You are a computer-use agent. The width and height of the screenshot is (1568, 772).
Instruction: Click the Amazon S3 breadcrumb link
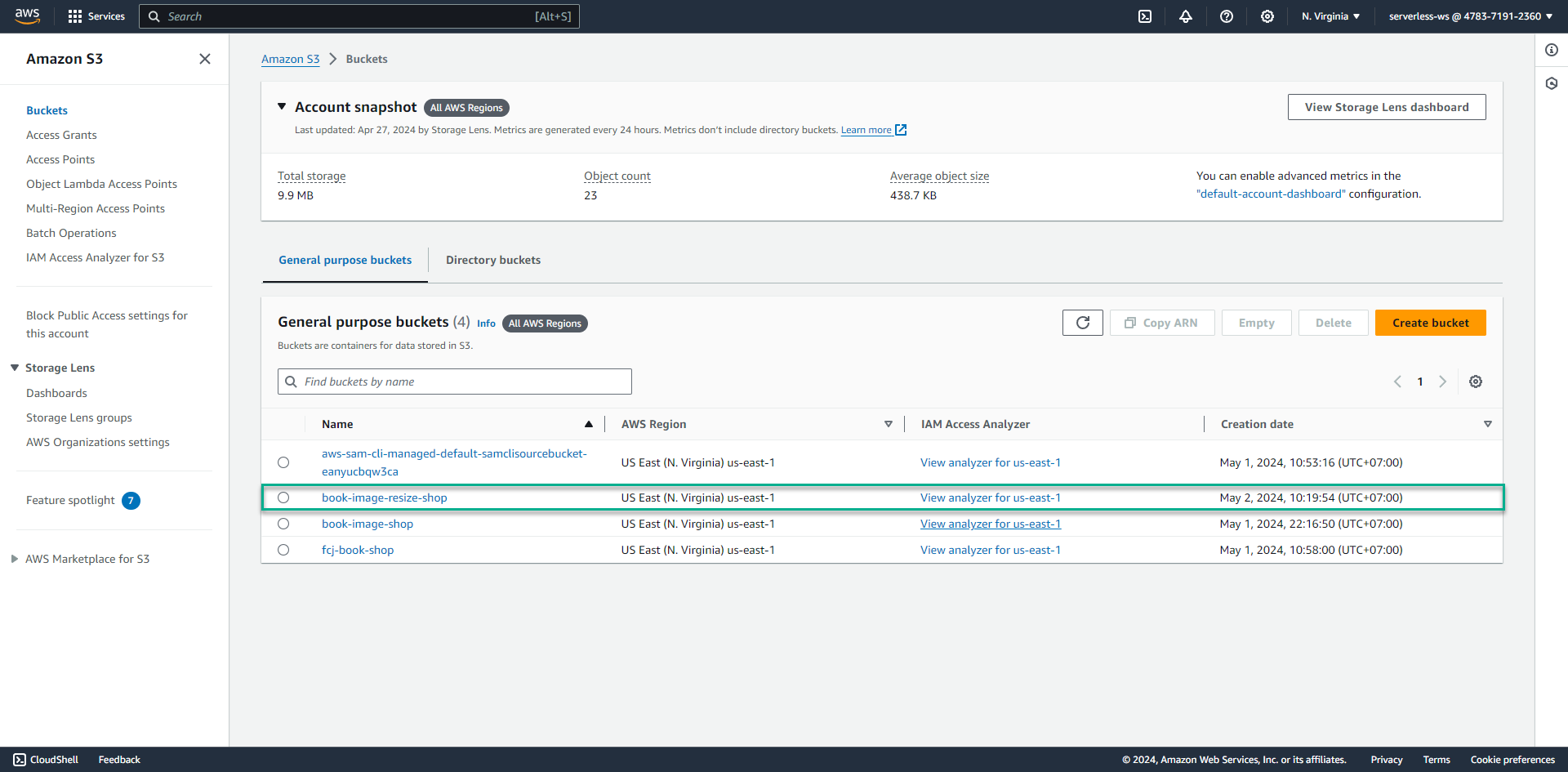tap(291, 59)
